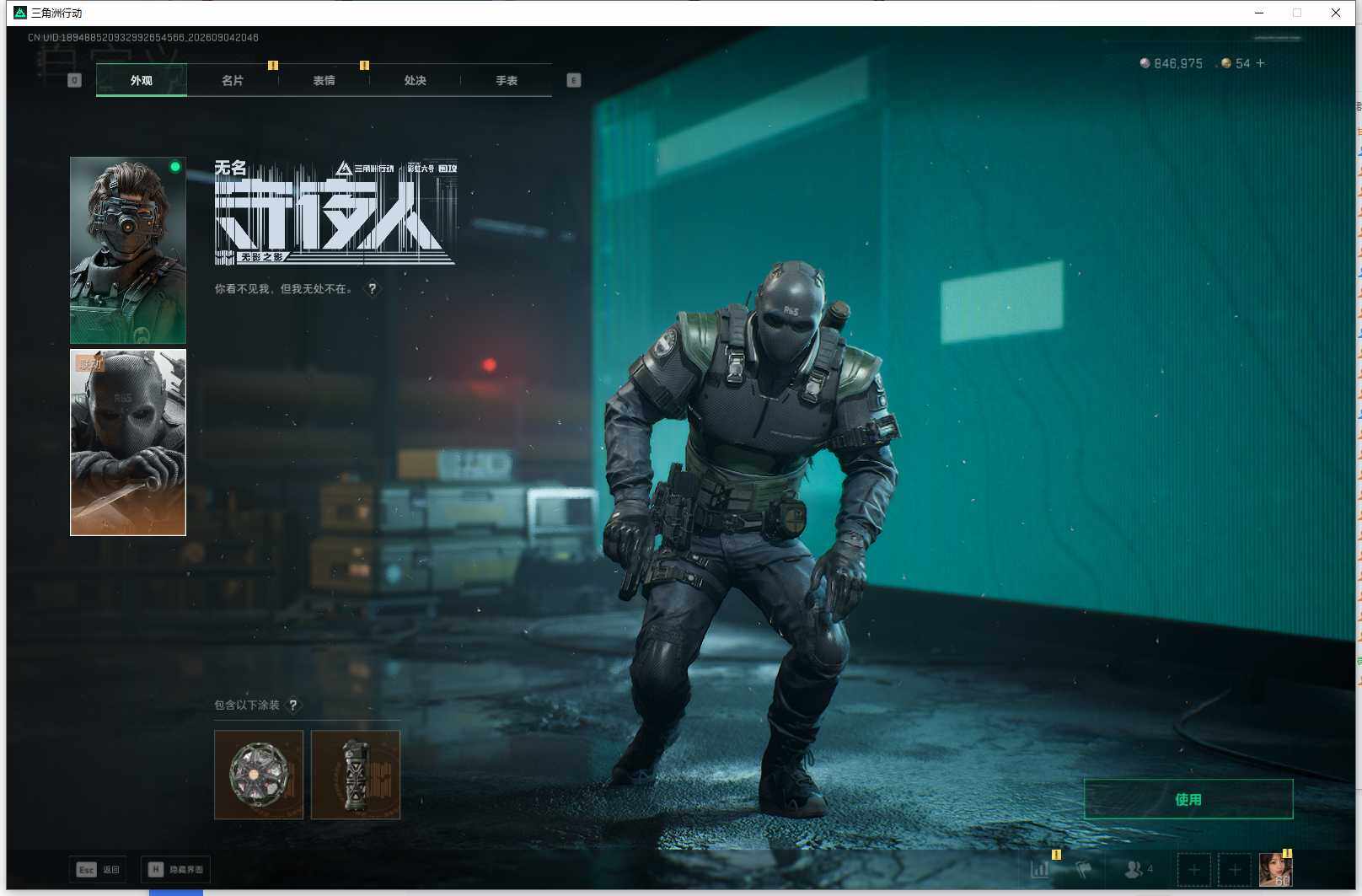Click the E next-tab key icon
1362x896 pixels.
tap(574, 80)
